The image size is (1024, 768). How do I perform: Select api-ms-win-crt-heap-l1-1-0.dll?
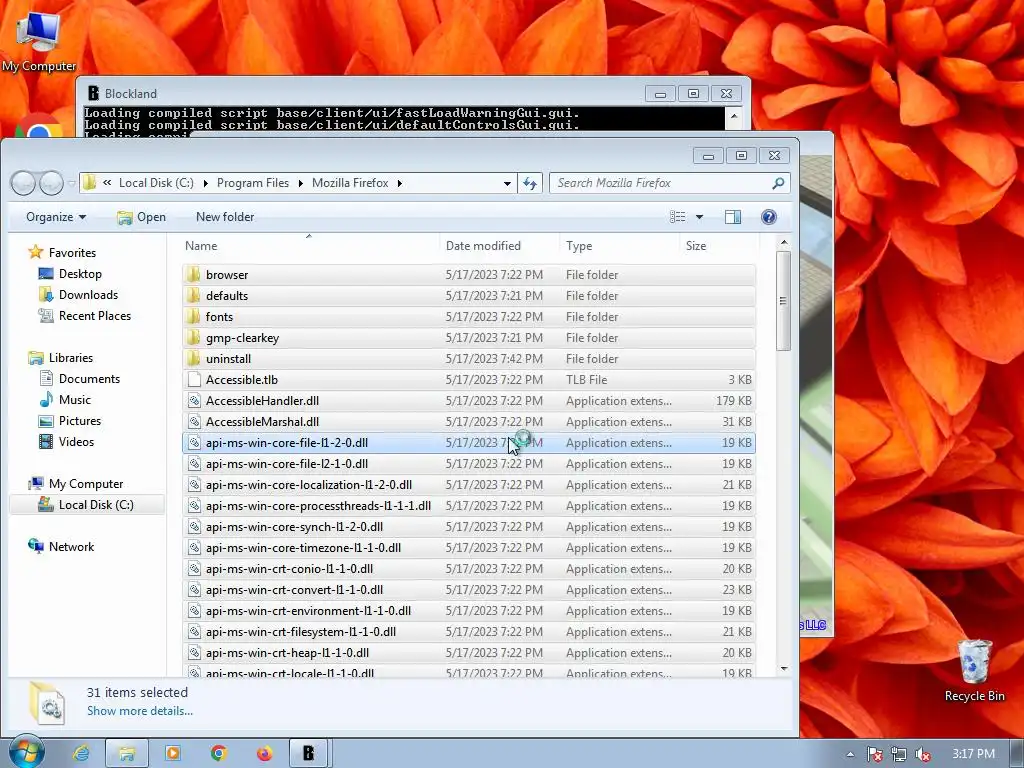(469, 652)
